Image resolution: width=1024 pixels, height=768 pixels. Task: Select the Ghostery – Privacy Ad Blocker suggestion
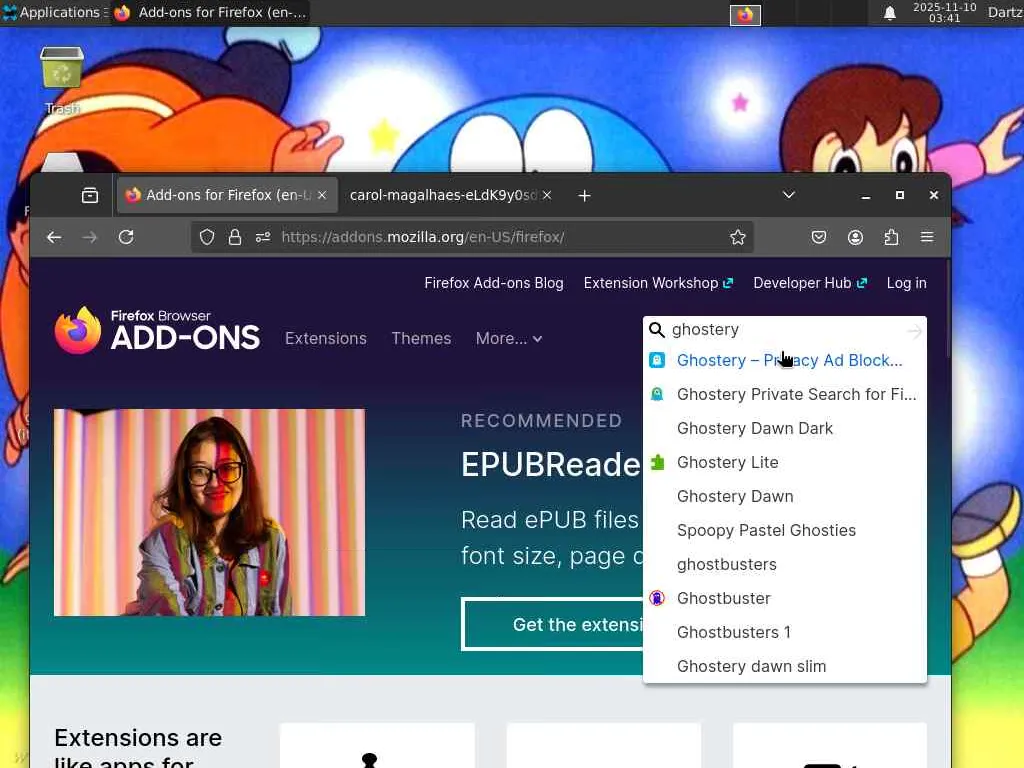(x=785, y=360)
